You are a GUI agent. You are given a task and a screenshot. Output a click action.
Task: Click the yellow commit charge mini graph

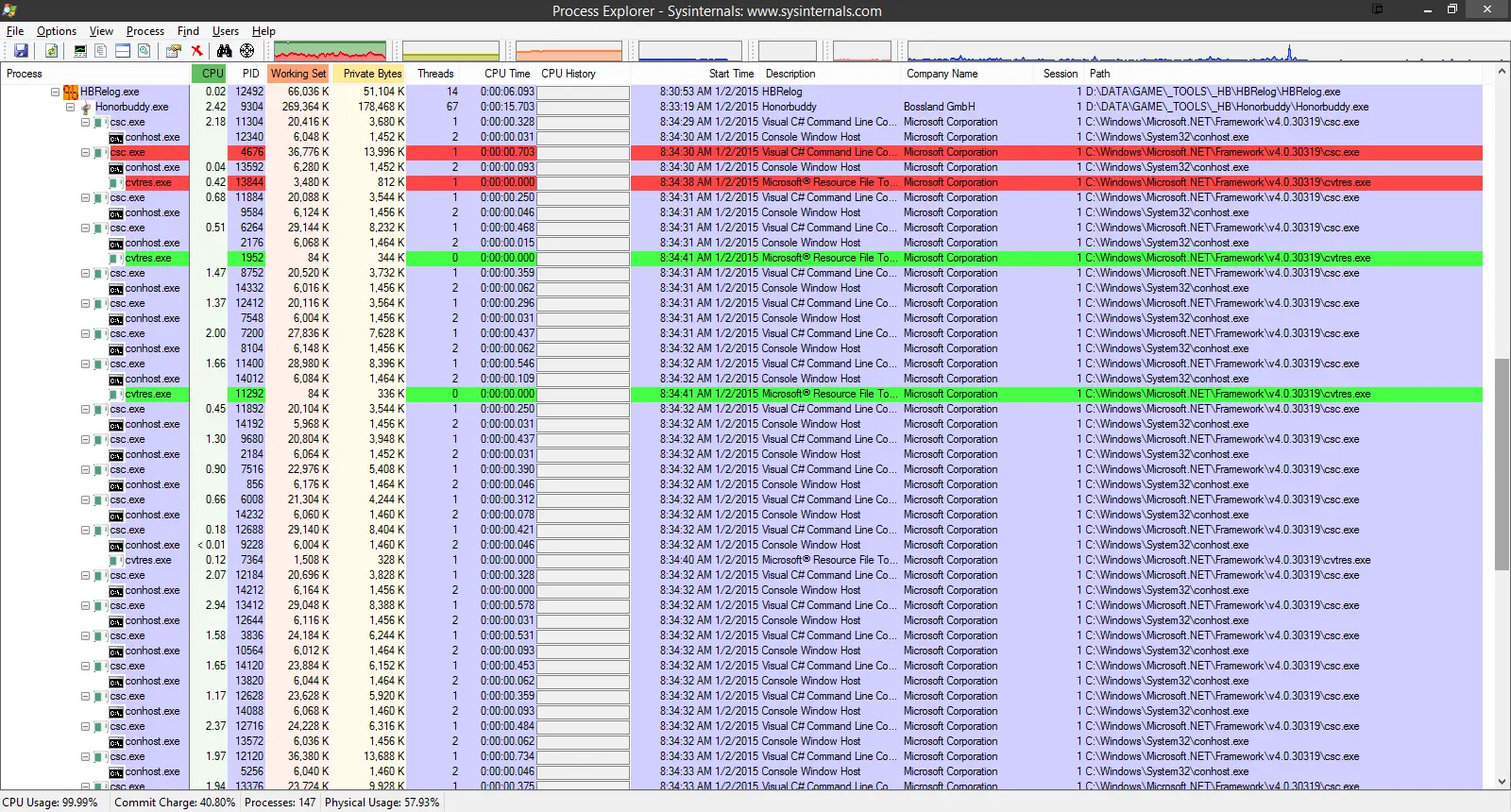450,51
